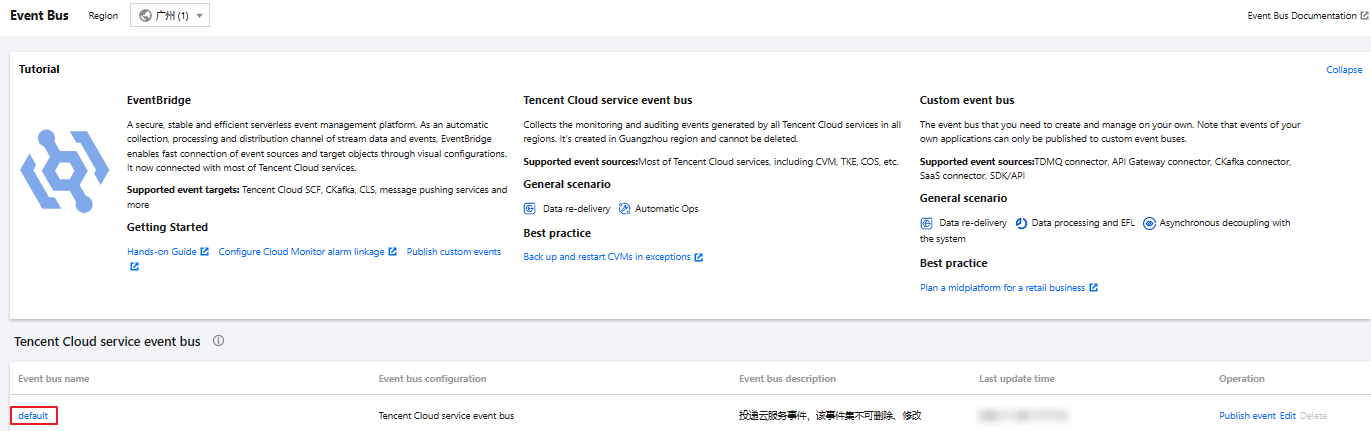Open Configure Cloud Monitor alarm linkage

tap(301, 252)
